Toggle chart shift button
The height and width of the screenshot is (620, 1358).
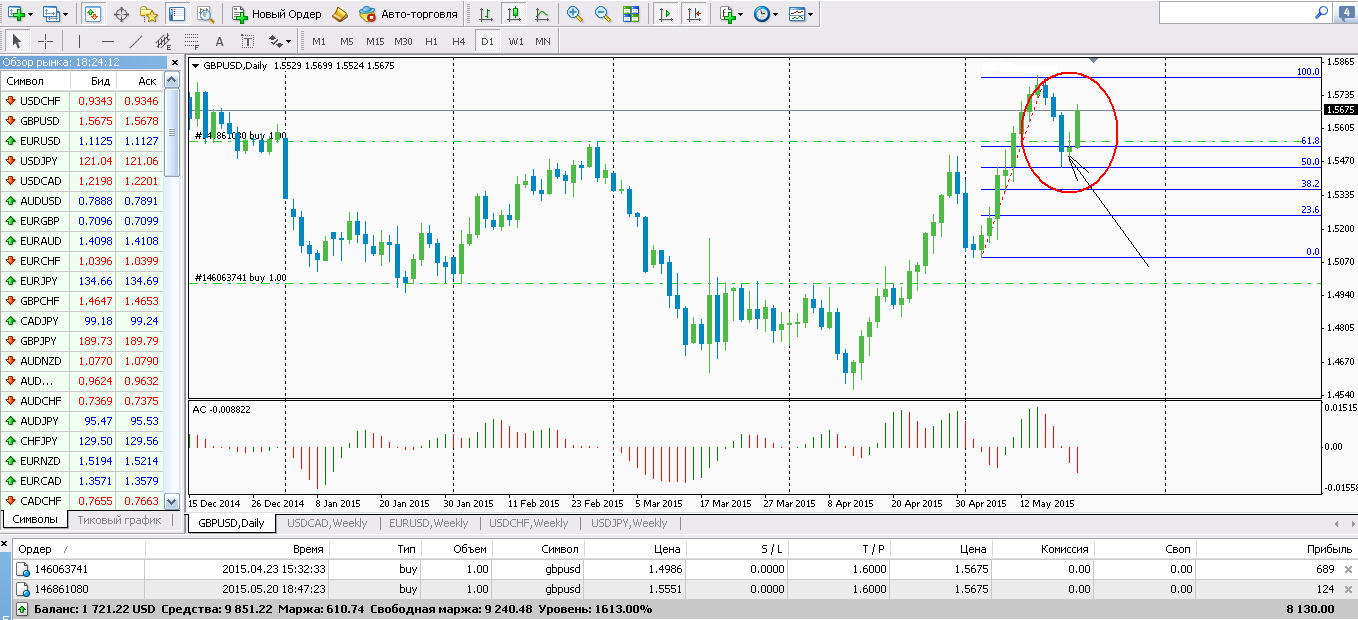(694, 14)
